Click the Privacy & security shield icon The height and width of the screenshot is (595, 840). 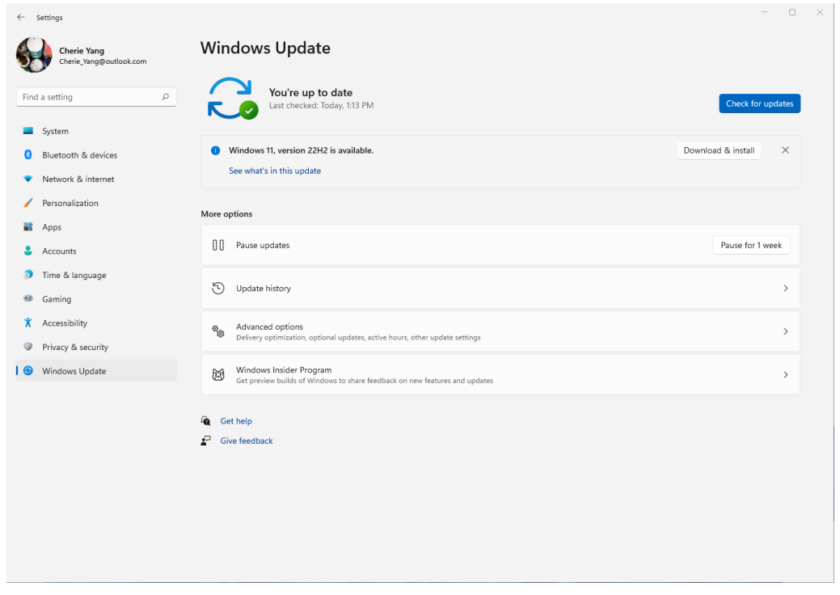point(28,347)
